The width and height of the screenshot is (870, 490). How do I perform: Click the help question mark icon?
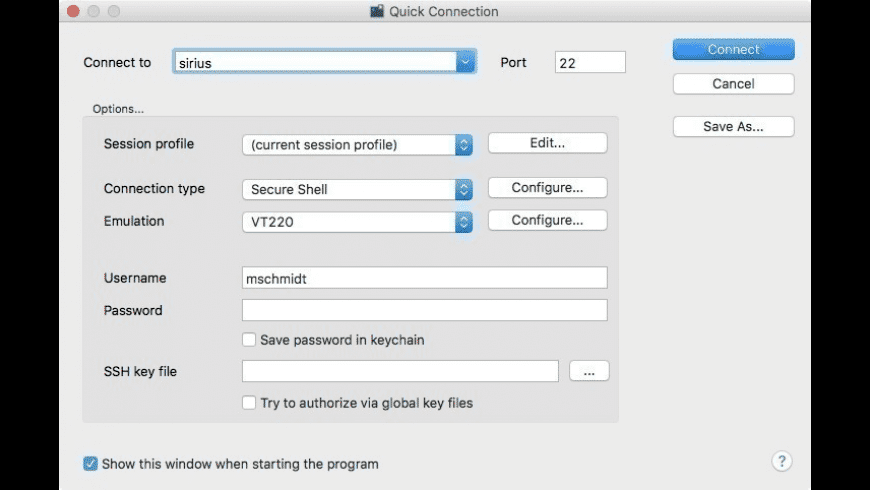tap(782, 461)
